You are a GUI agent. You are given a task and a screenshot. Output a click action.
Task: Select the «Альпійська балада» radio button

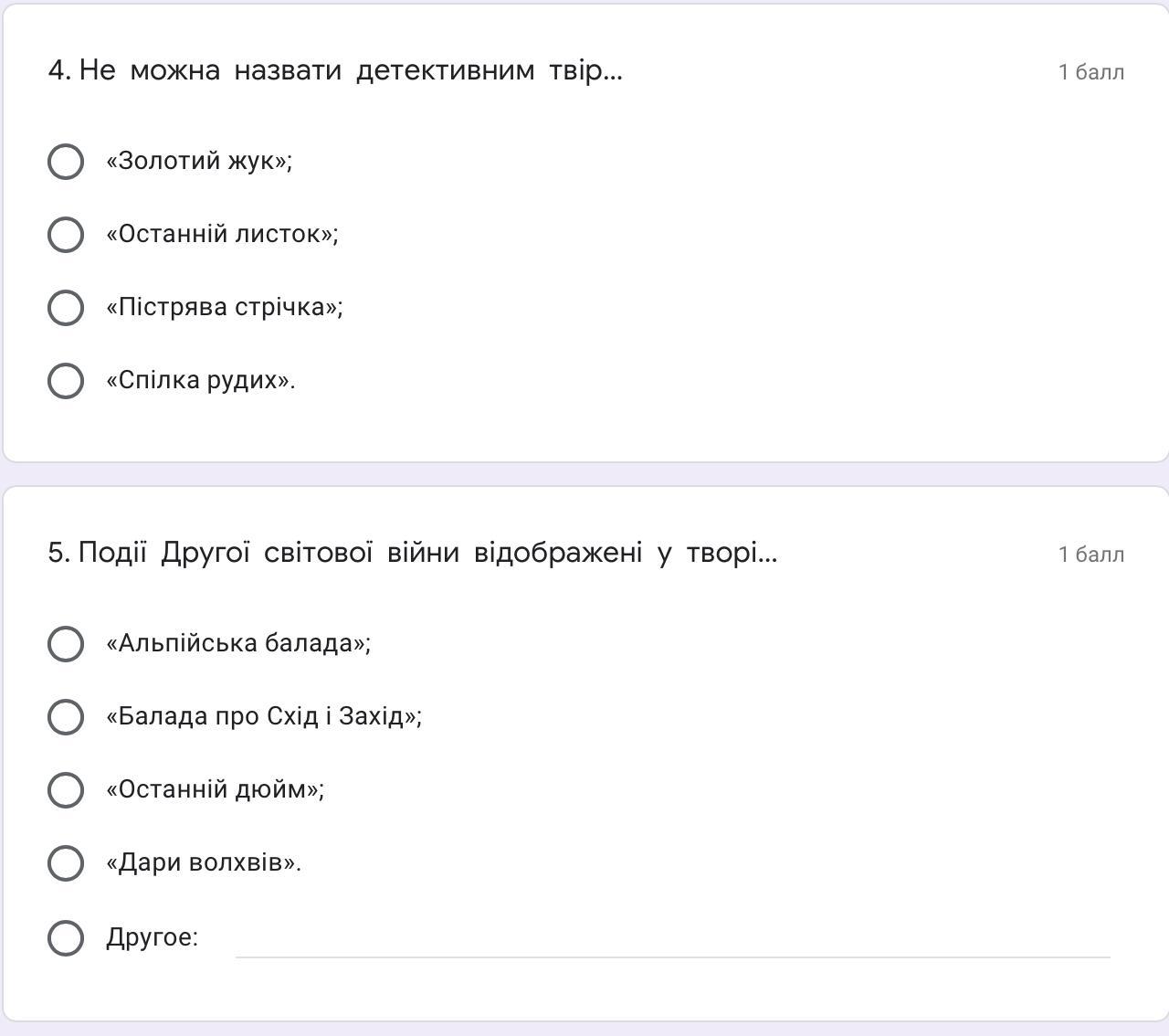[x=66, y=644]
